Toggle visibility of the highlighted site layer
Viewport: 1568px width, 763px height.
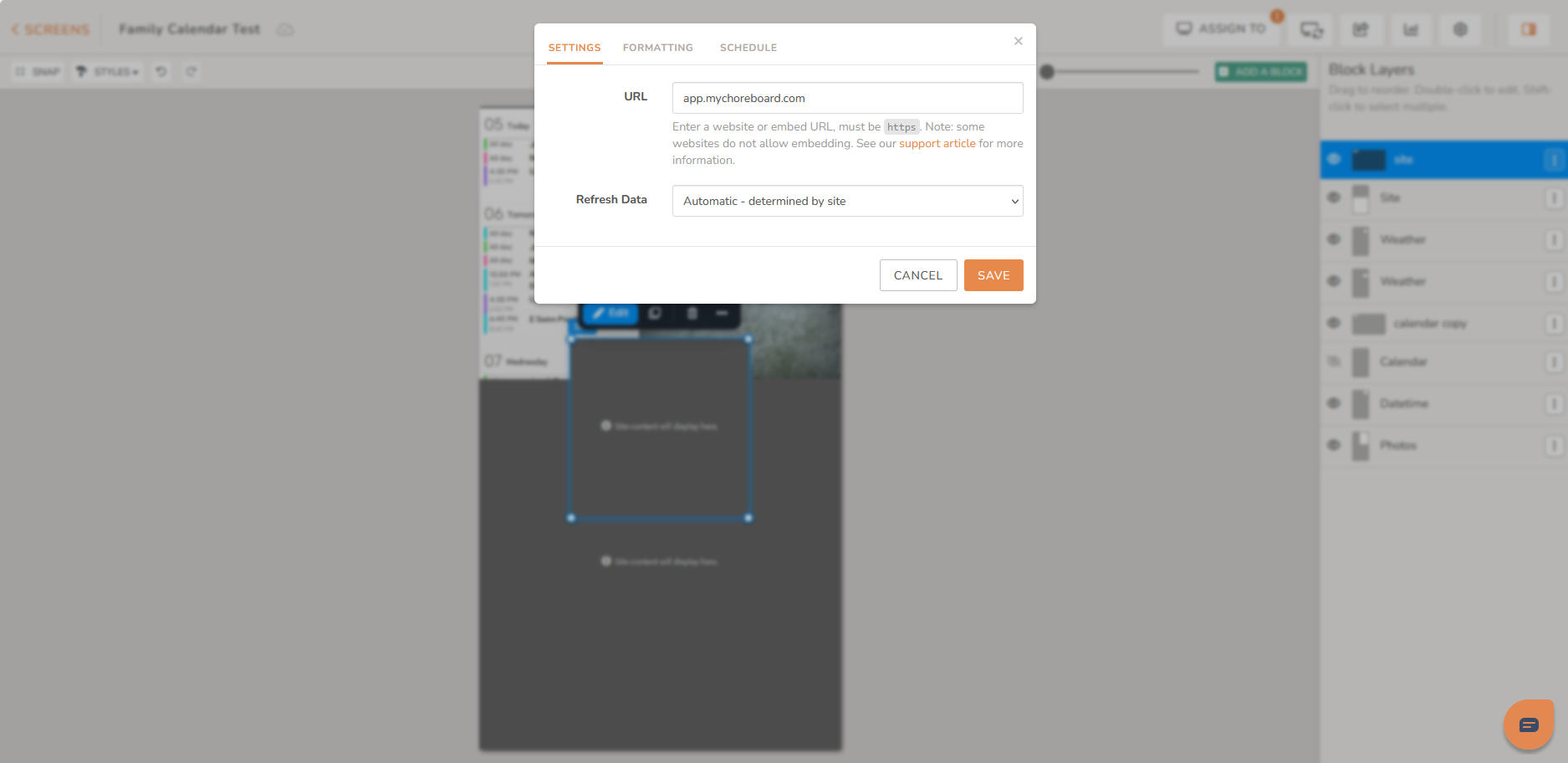tap(1334, 159)
